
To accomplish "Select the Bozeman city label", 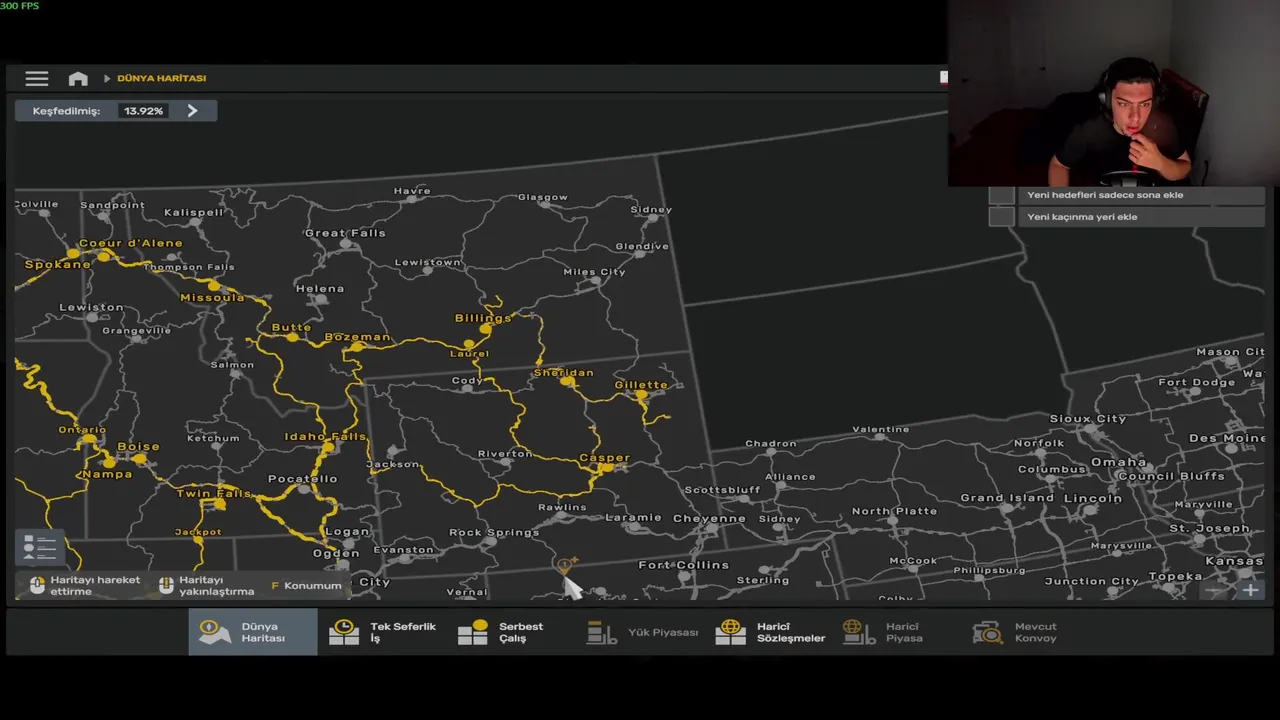I will (x=358, y=337).
